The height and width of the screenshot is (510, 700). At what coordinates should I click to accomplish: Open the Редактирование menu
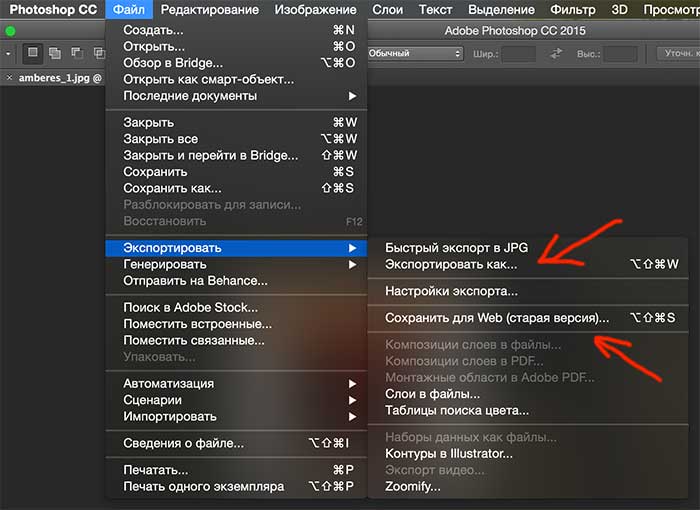coord(210,9)
